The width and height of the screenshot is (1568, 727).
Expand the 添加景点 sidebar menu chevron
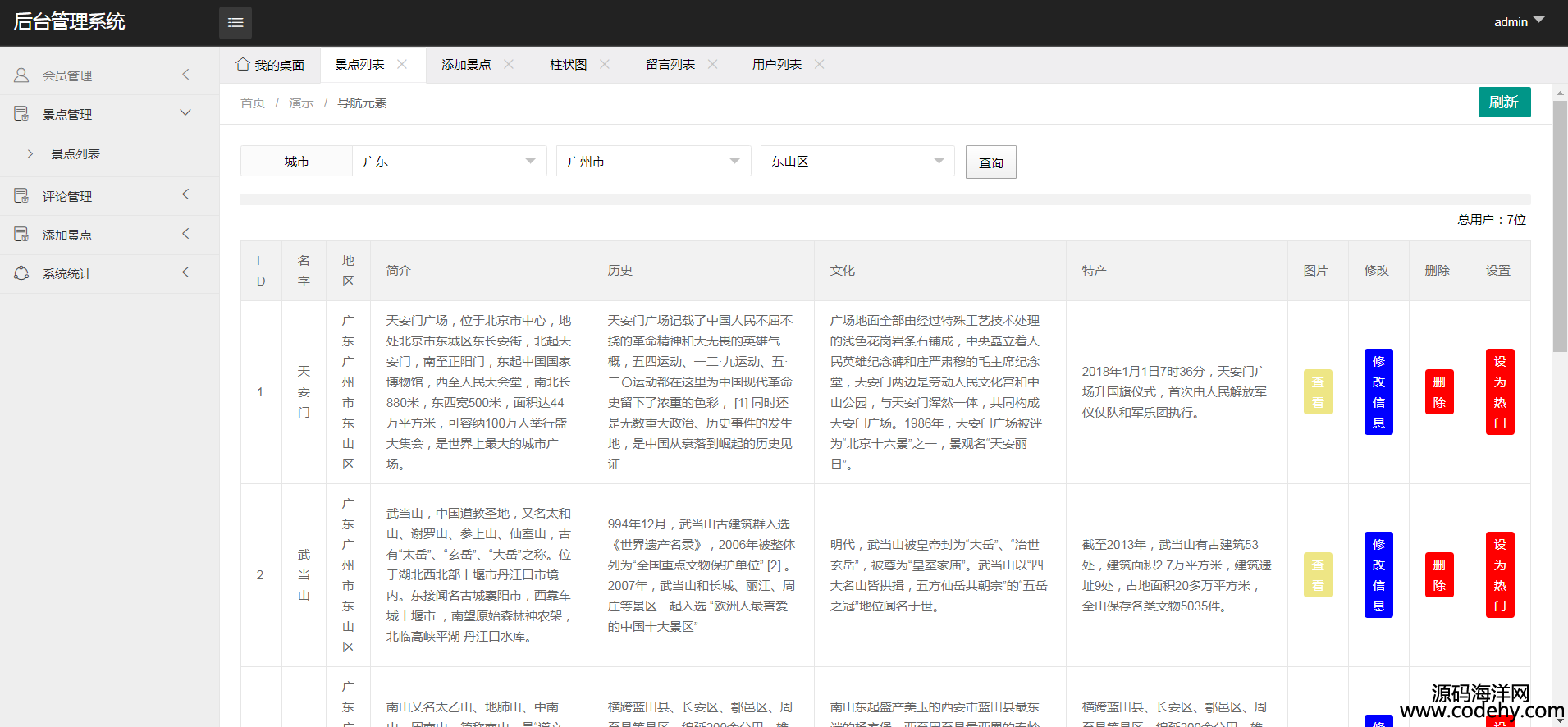(185, 234)
